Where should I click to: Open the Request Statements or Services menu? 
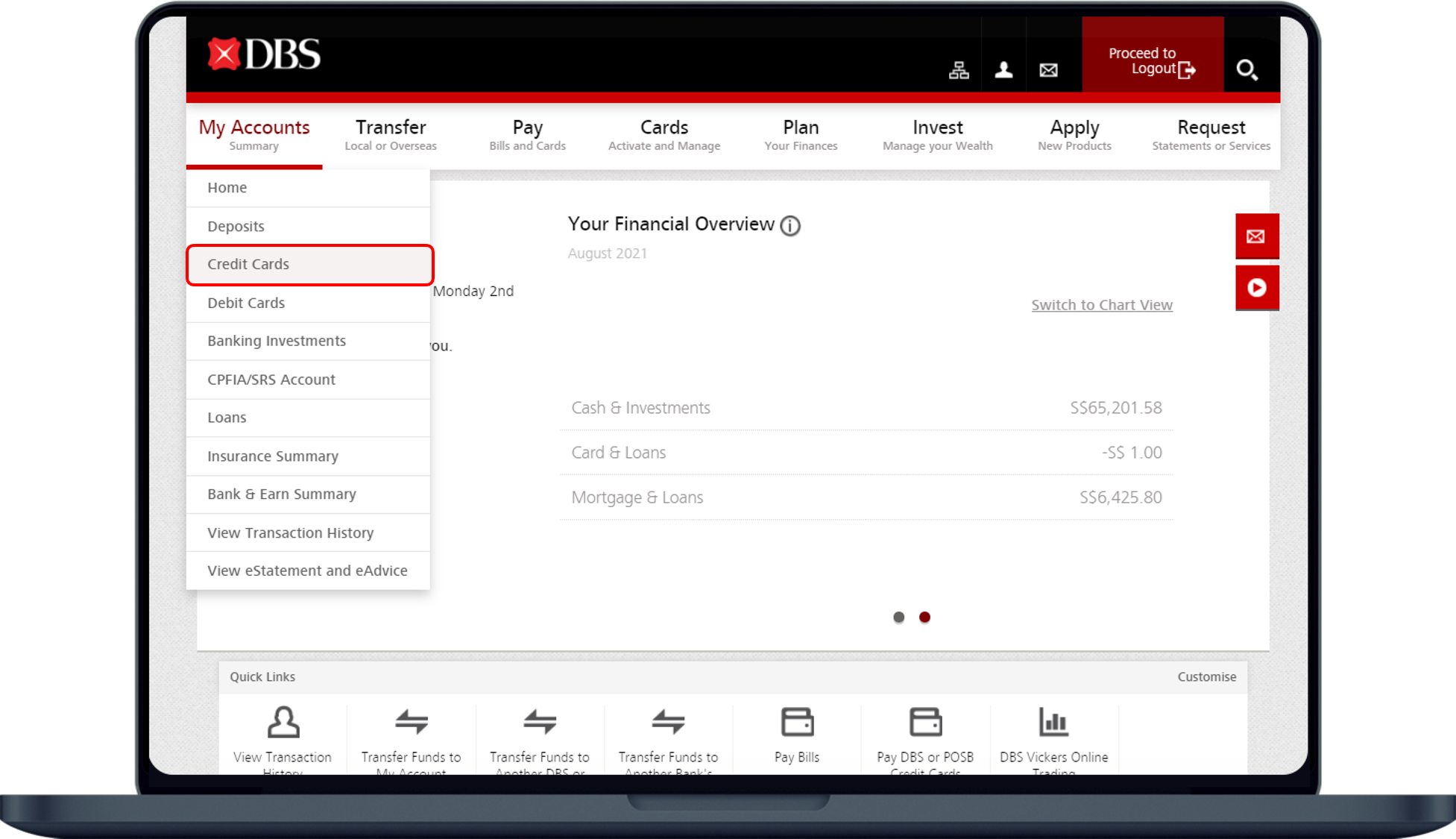pos(1211,135)
